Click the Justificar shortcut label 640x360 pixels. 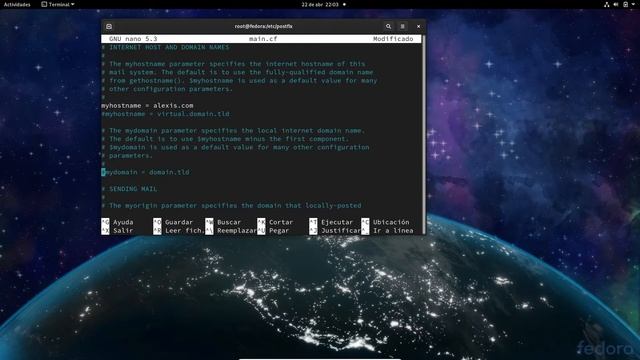click(335, 231)
